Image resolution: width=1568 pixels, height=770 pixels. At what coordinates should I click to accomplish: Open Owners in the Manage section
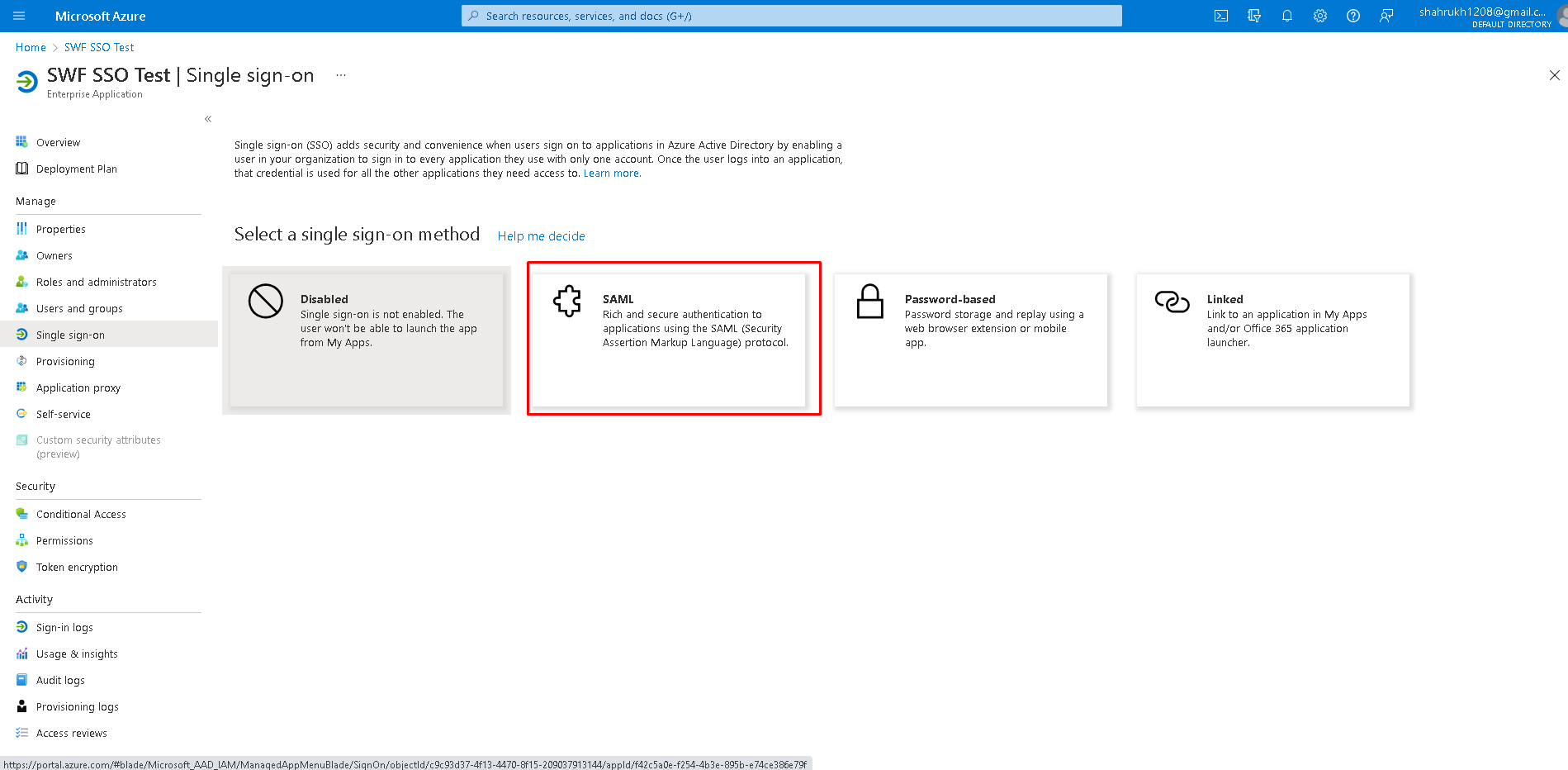pyautogui.click(x=109, y=255)
